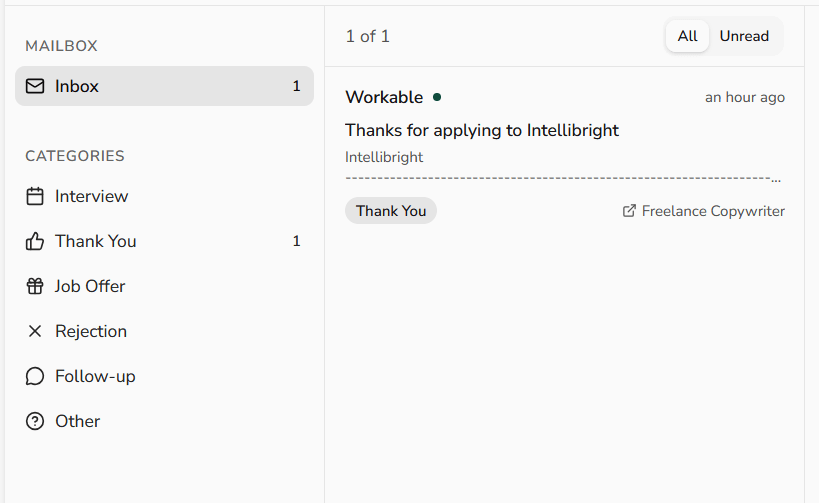
Task: Click the external link icon beside Freelance Copywriter
Action: point(629,211)
